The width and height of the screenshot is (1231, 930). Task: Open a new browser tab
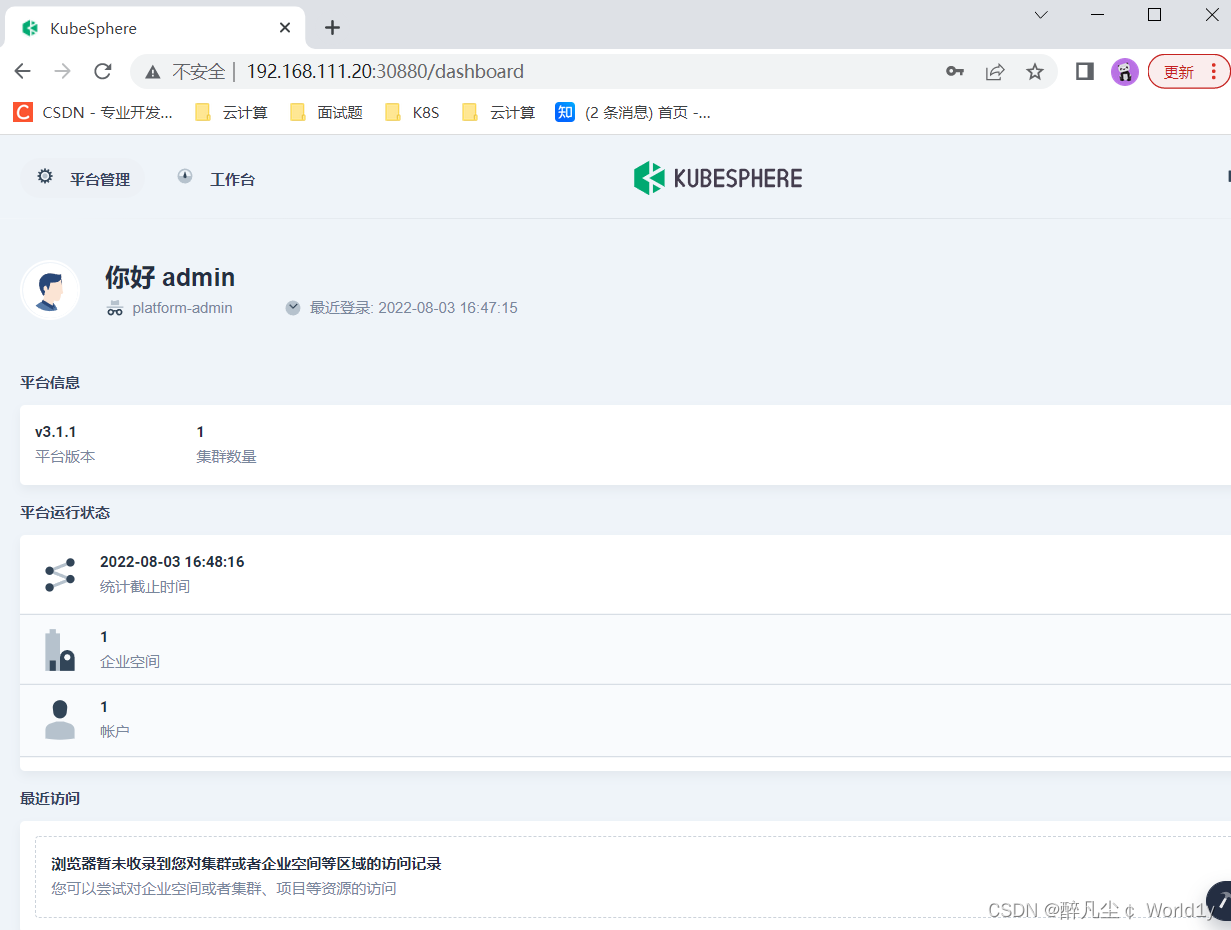(x=333, y=28)
